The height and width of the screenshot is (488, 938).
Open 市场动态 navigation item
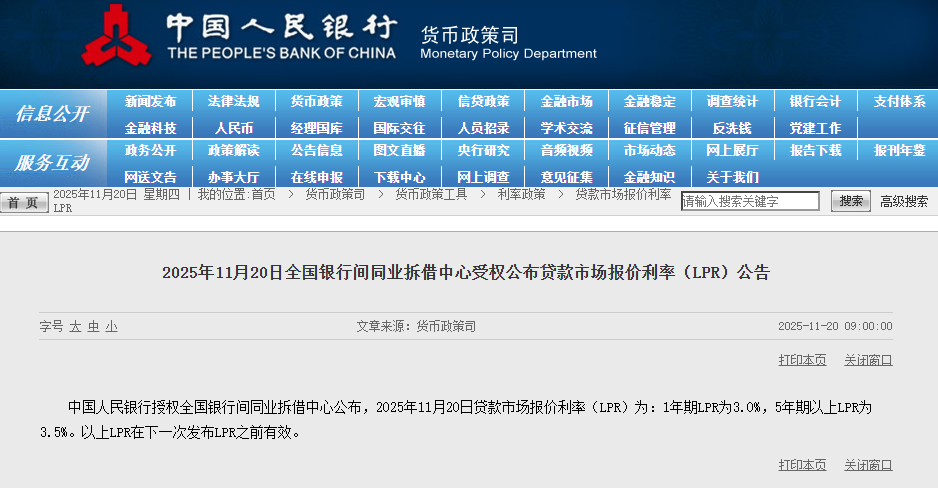coord(650,151)
